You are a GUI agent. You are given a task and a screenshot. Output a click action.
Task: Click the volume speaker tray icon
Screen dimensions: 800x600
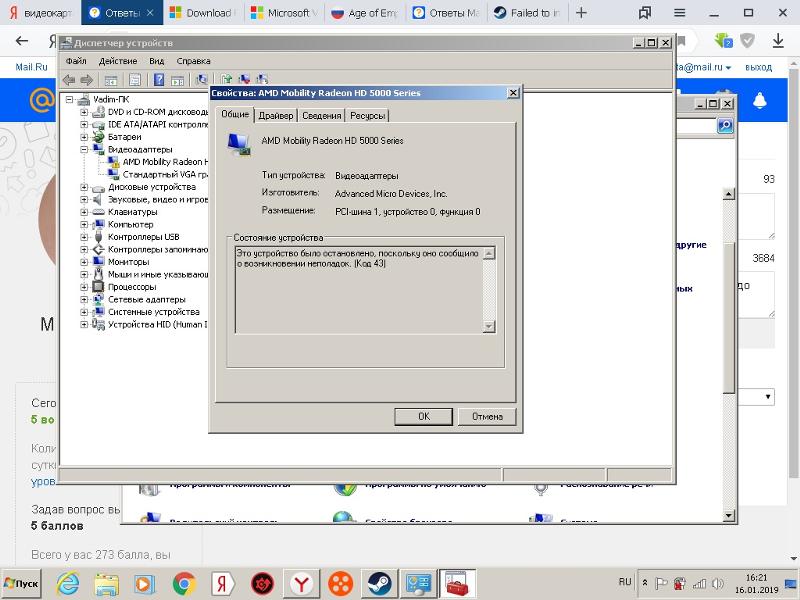pyautogui.click(x=718, y=583)
